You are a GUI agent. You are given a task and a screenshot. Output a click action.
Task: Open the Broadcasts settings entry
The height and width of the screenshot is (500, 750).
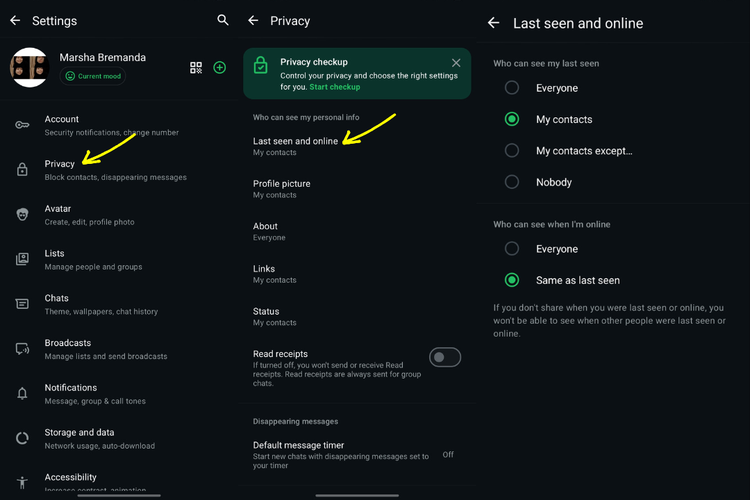click(119, 349)
